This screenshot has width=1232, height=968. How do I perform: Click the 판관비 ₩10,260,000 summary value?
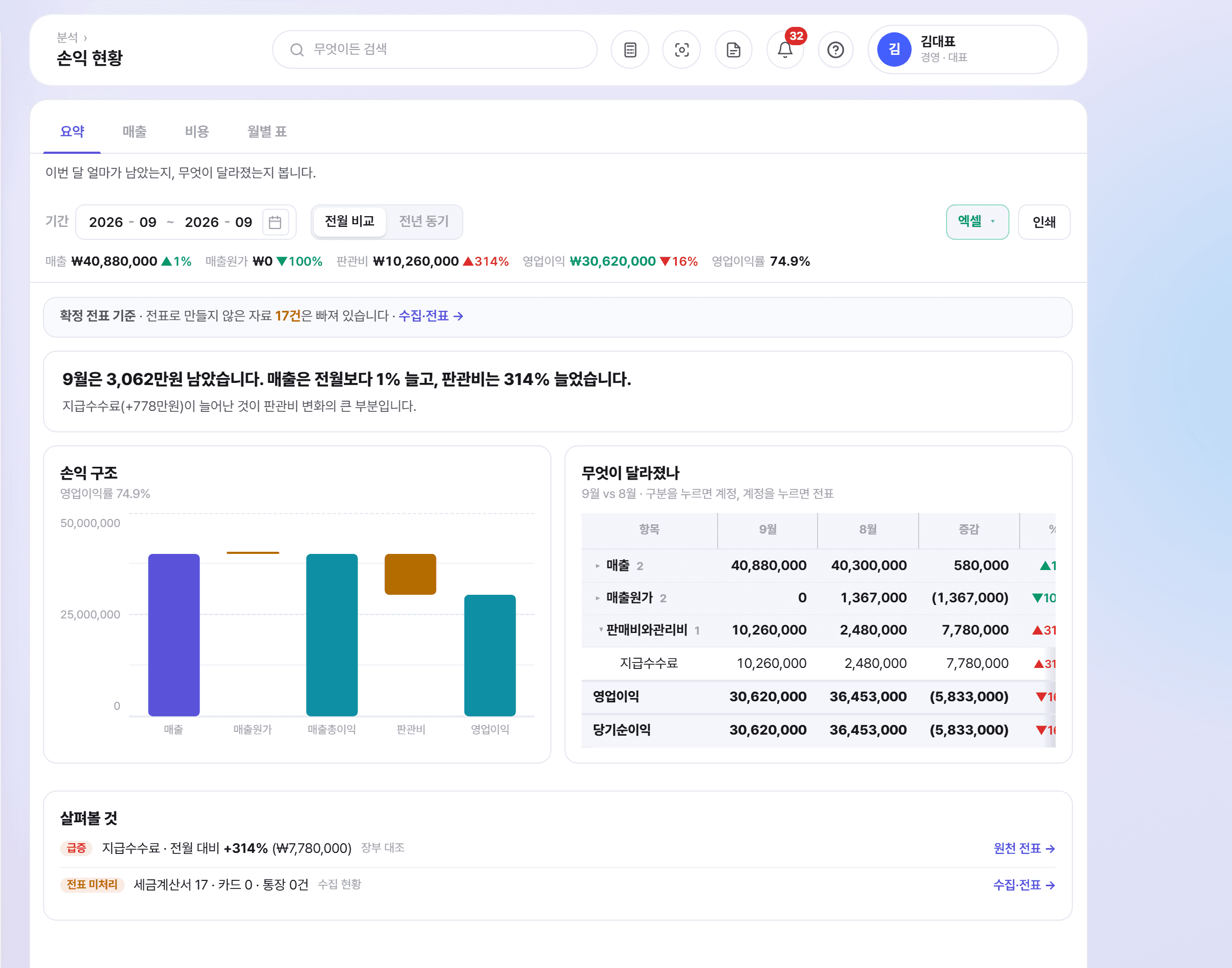click(x=416, y=262)
